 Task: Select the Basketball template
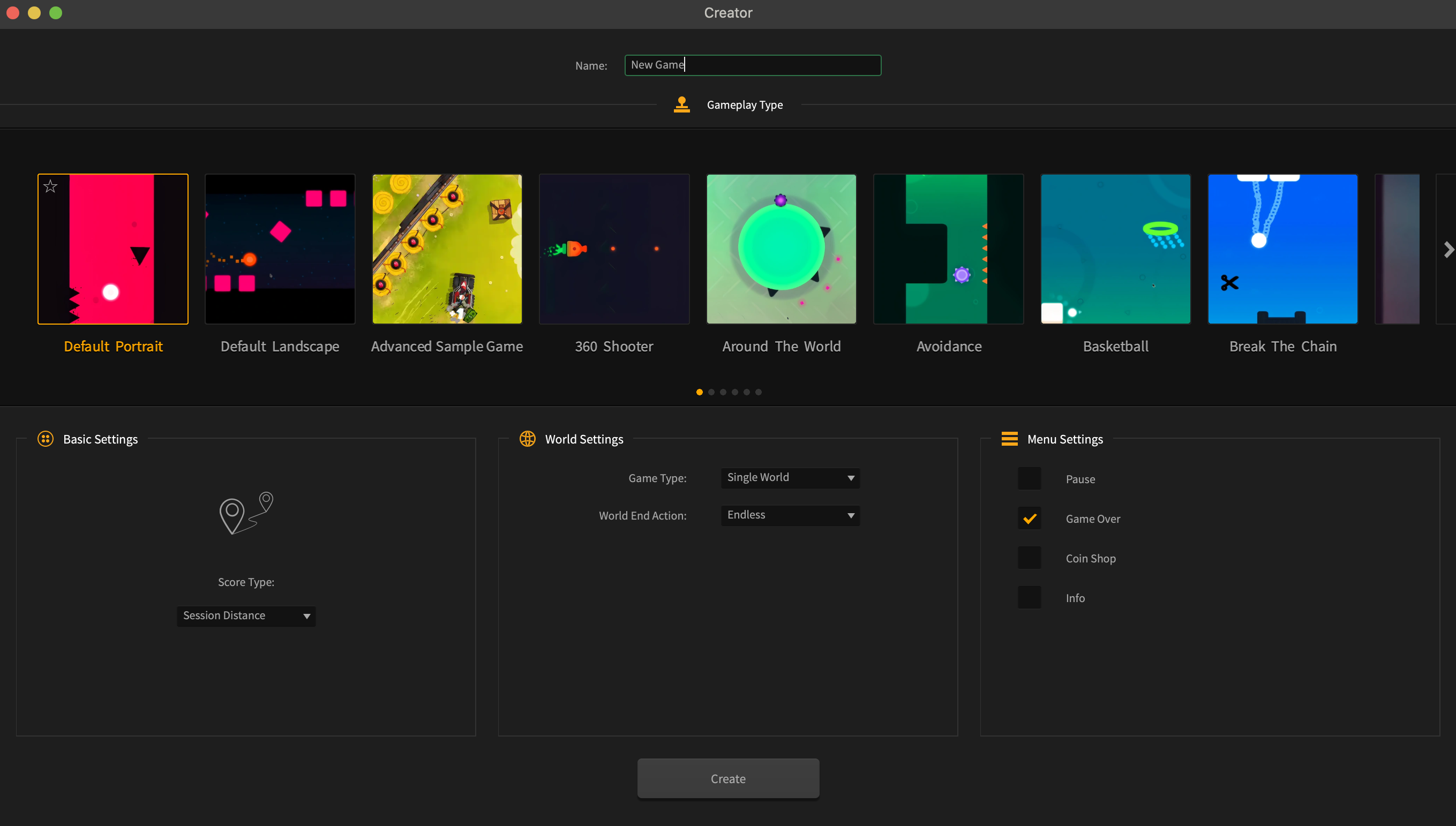point(1115,249)
